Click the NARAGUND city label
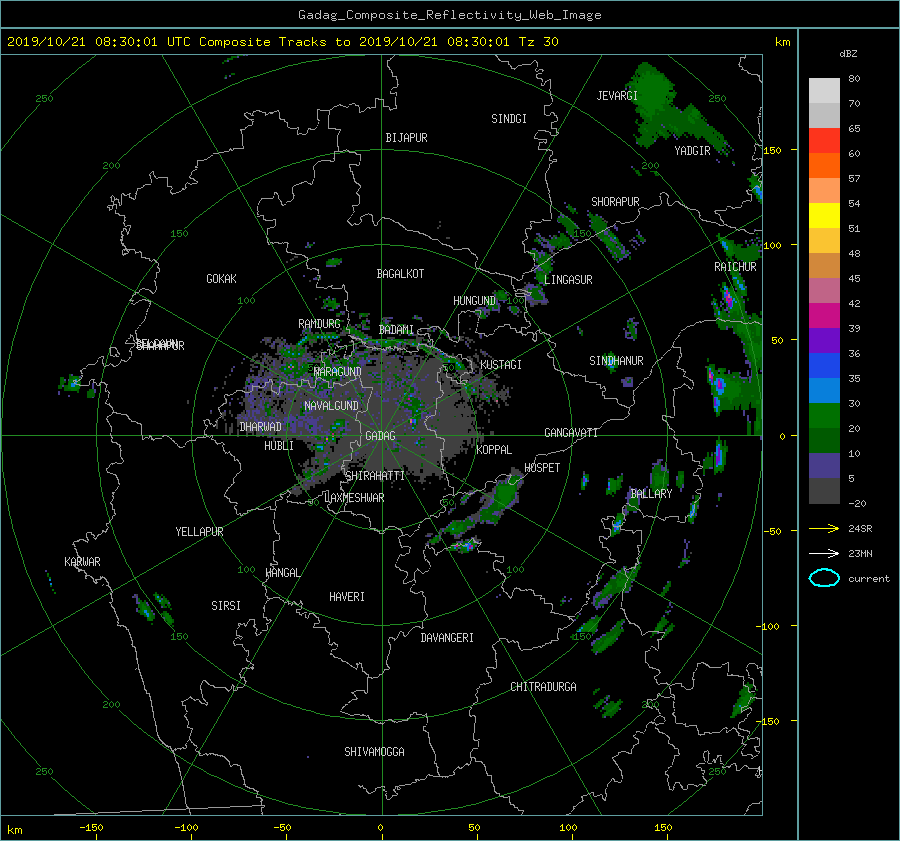The height and width of the screenshot is (841, 900). click(x=338, y=372)
